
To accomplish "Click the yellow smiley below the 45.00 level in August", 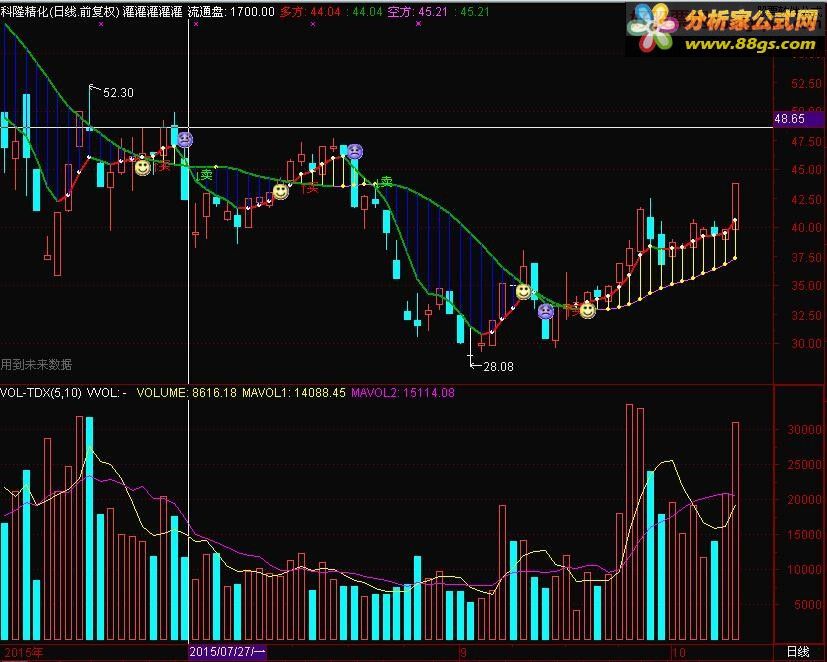I will (x=281, y=191).
